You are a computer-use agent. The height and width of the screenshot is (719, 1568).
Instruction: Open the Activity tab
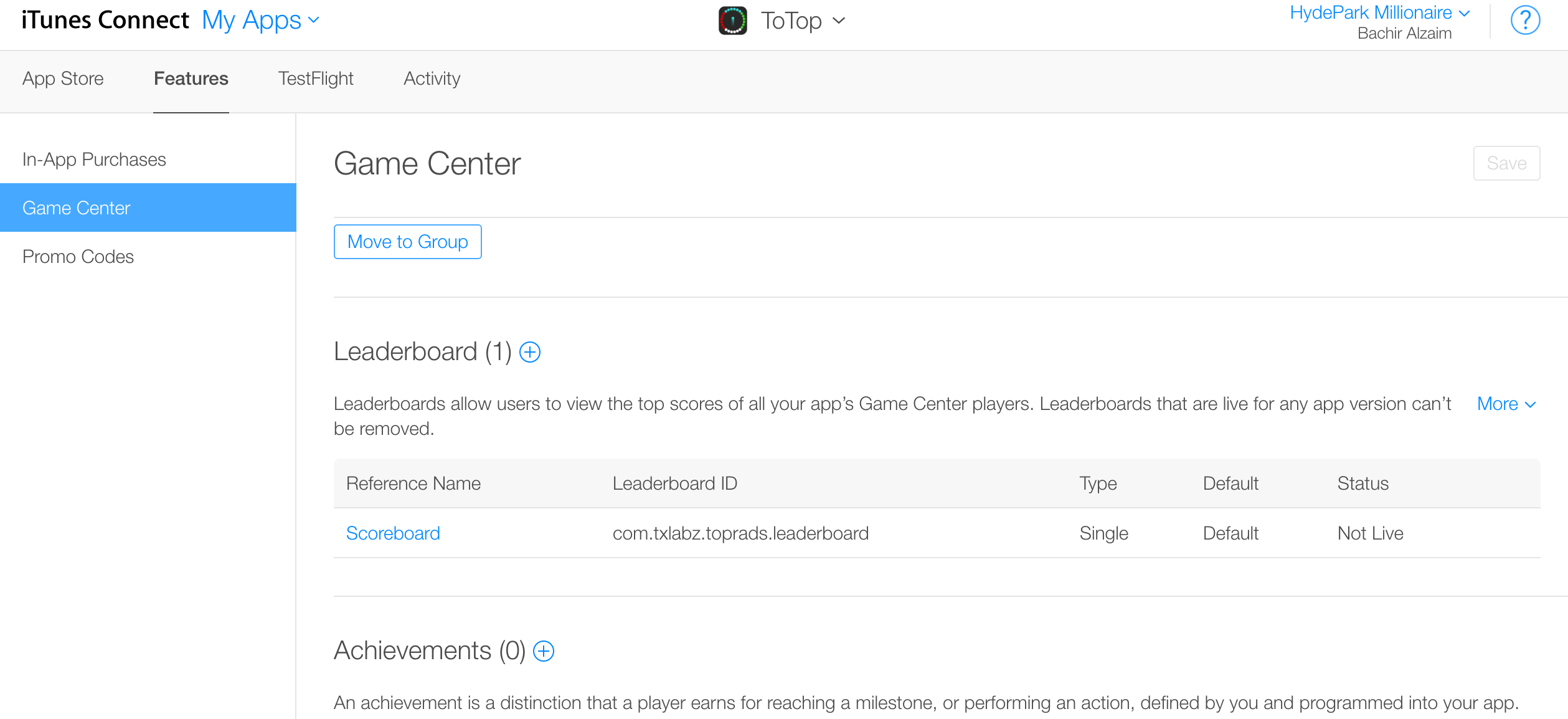point(432,79)
